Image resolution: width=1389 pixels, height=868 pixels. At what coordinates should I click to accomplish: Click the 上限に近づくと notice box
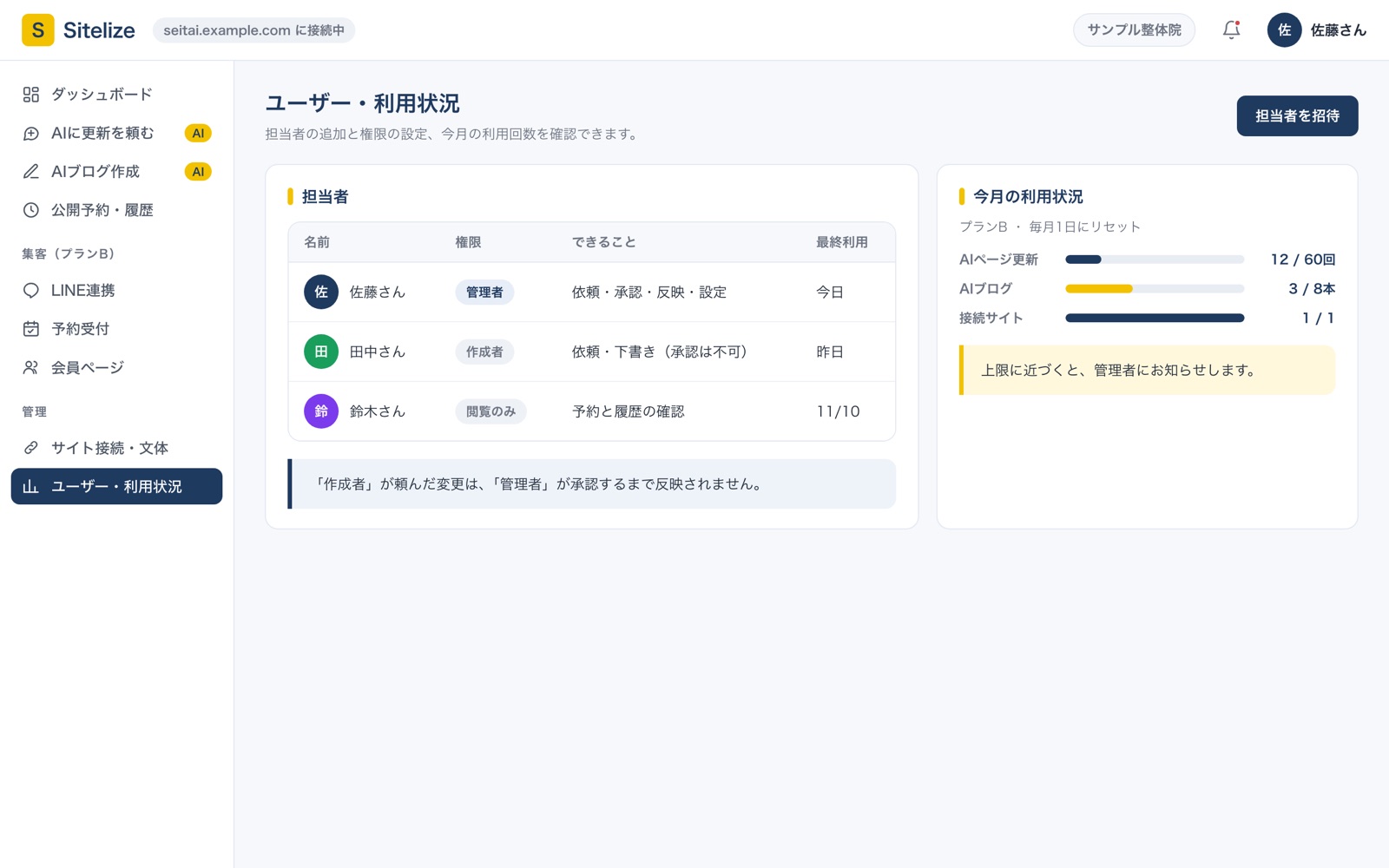tap(1147, 371)
